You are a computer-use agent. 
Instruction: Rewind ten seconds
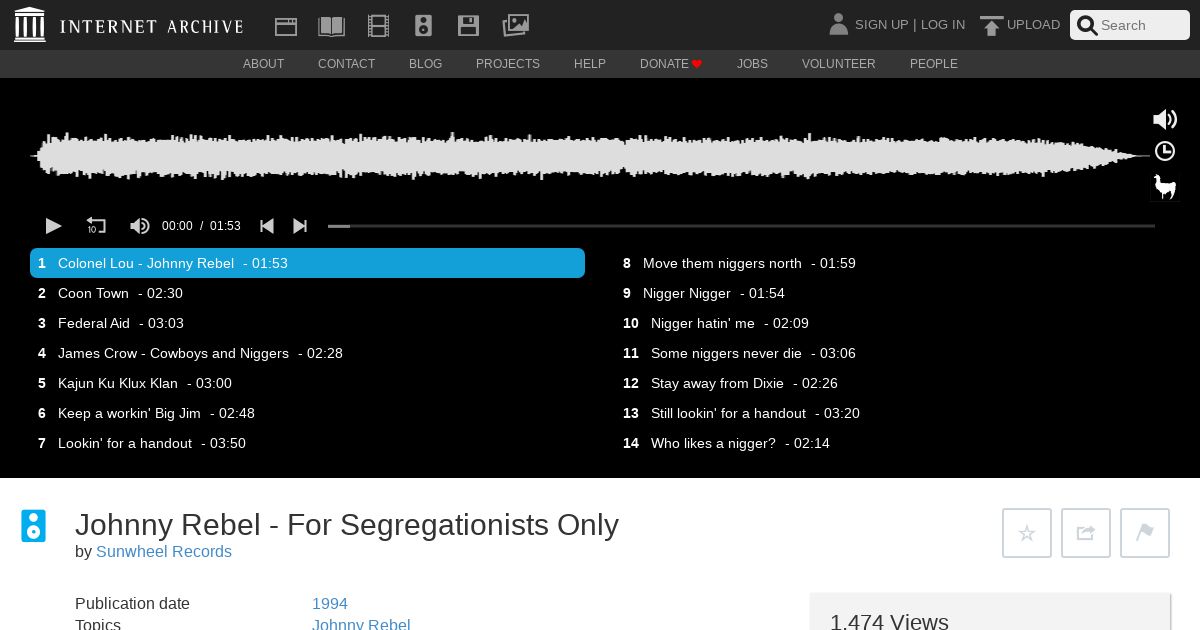click(x=96, y=226)
